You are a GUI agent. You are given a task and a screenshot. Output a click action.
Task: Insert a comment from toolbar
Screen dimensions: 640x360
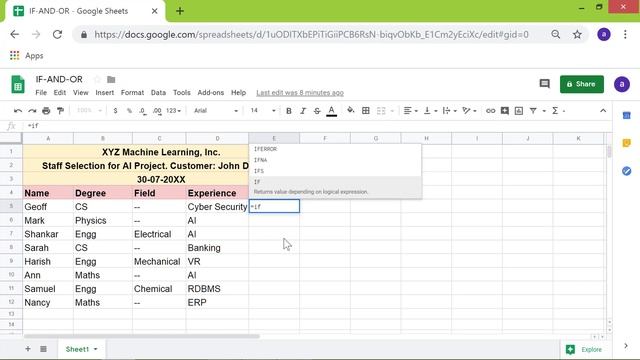coord(504,111)
